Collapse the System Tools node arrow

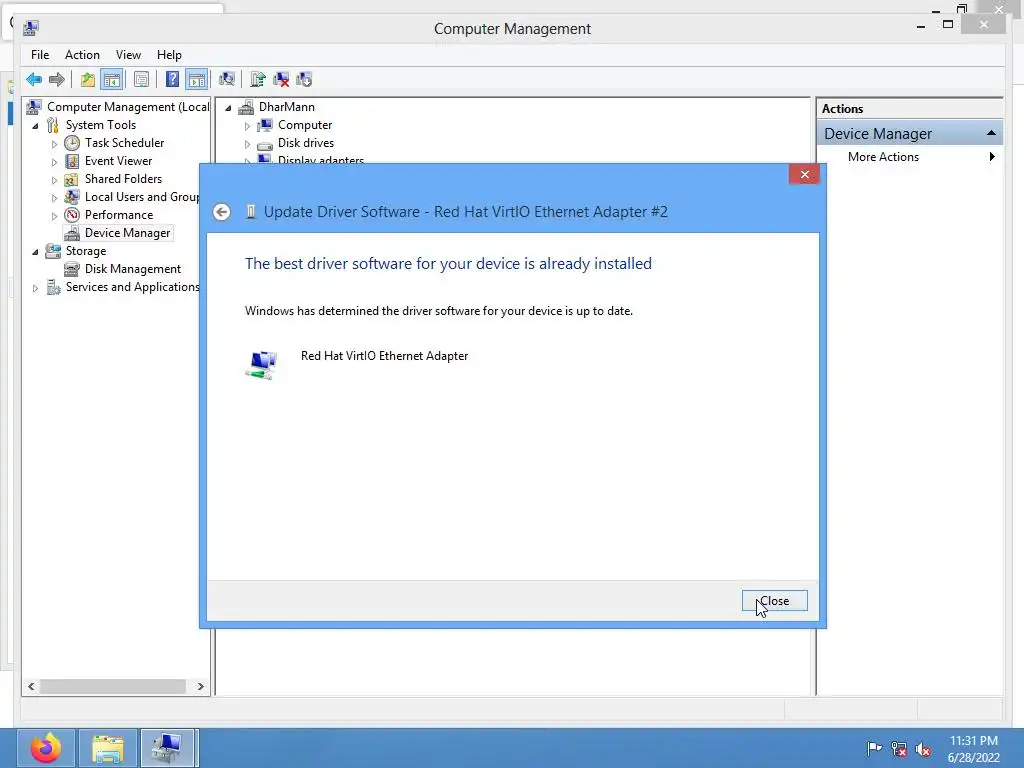(x=35, y=125)
